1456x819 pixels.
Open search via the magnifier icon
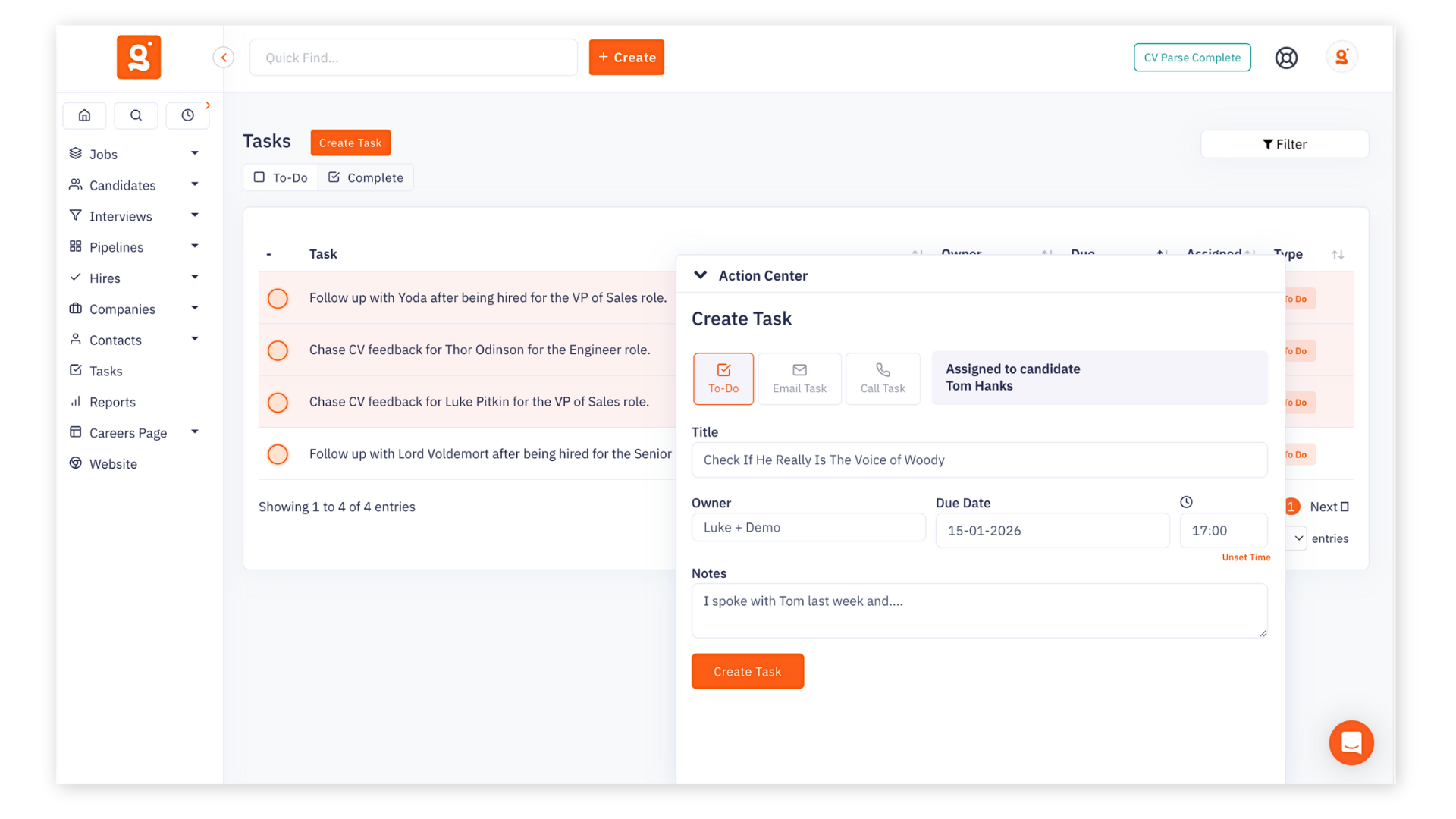tap(136, 115)
